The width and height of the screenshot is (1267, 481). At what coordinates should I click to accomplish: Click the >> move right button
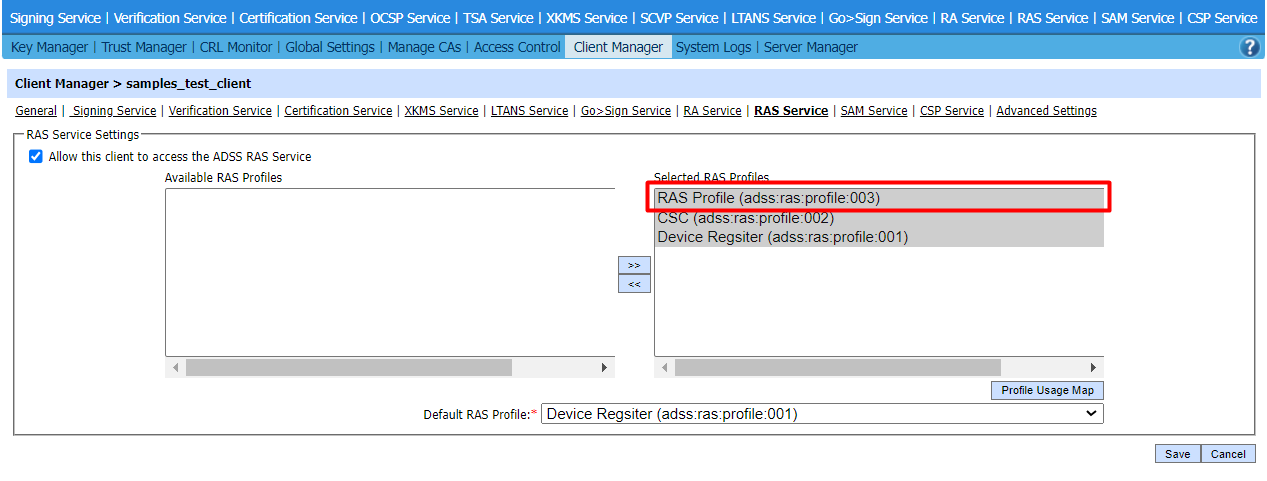(x=634, y=265)
